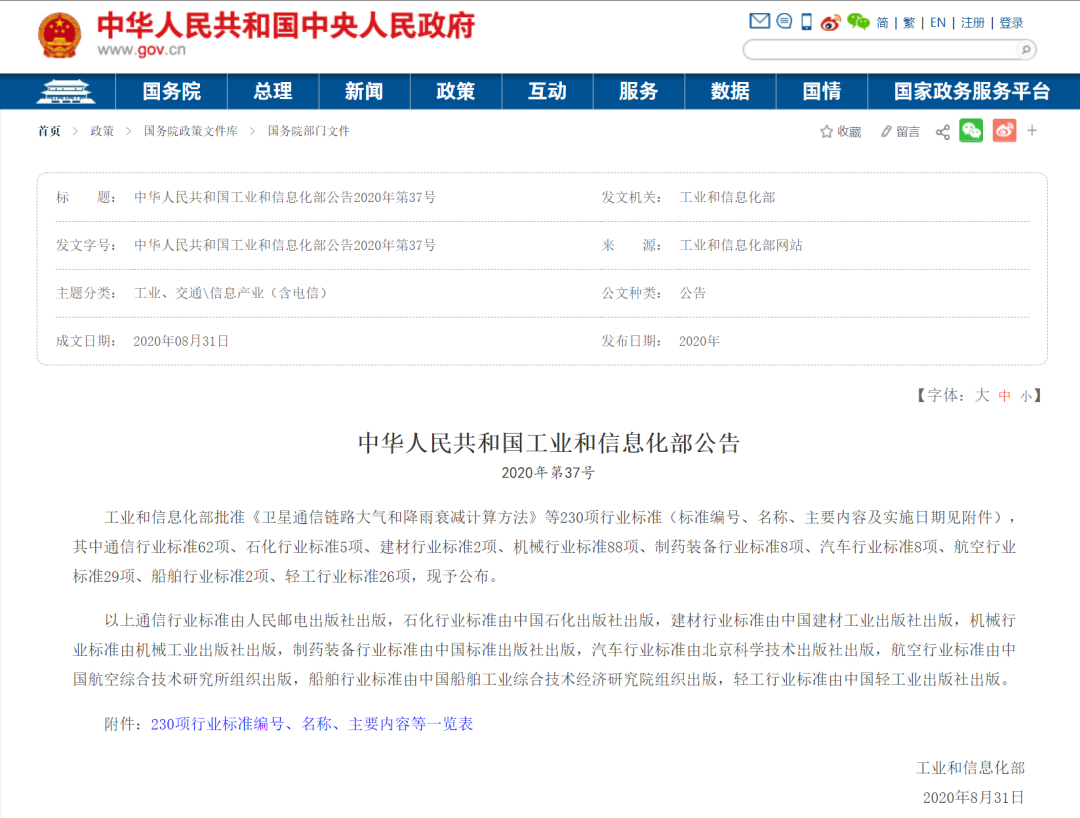The image size is (1080, 818).
Task: Open 国家政务服务平台 menu item
Action: pyautogui.click(x=972, y=92)
